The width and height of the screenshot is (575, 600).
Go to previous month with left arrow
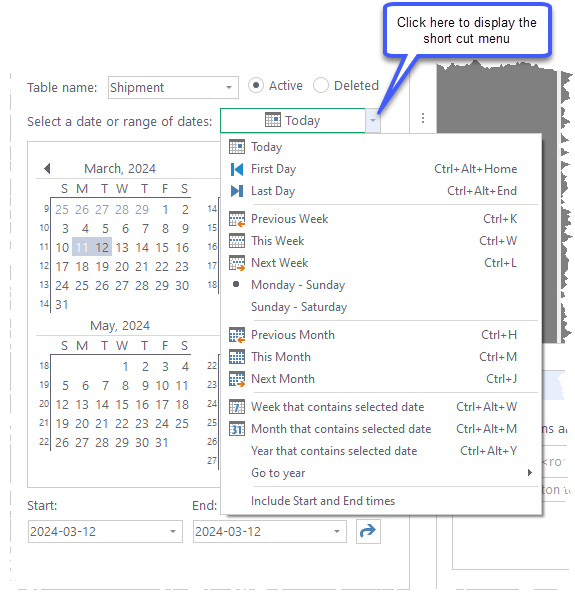pyautogui.click(x=47, y=168)
